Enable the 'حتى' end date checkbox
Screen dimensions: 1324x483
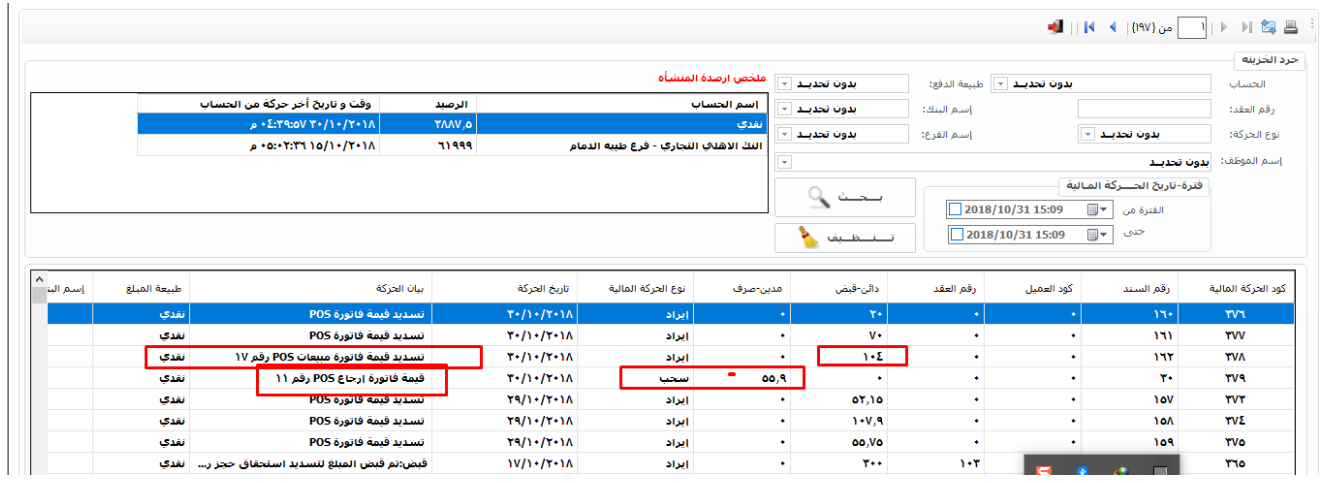[x=956, y=235]
